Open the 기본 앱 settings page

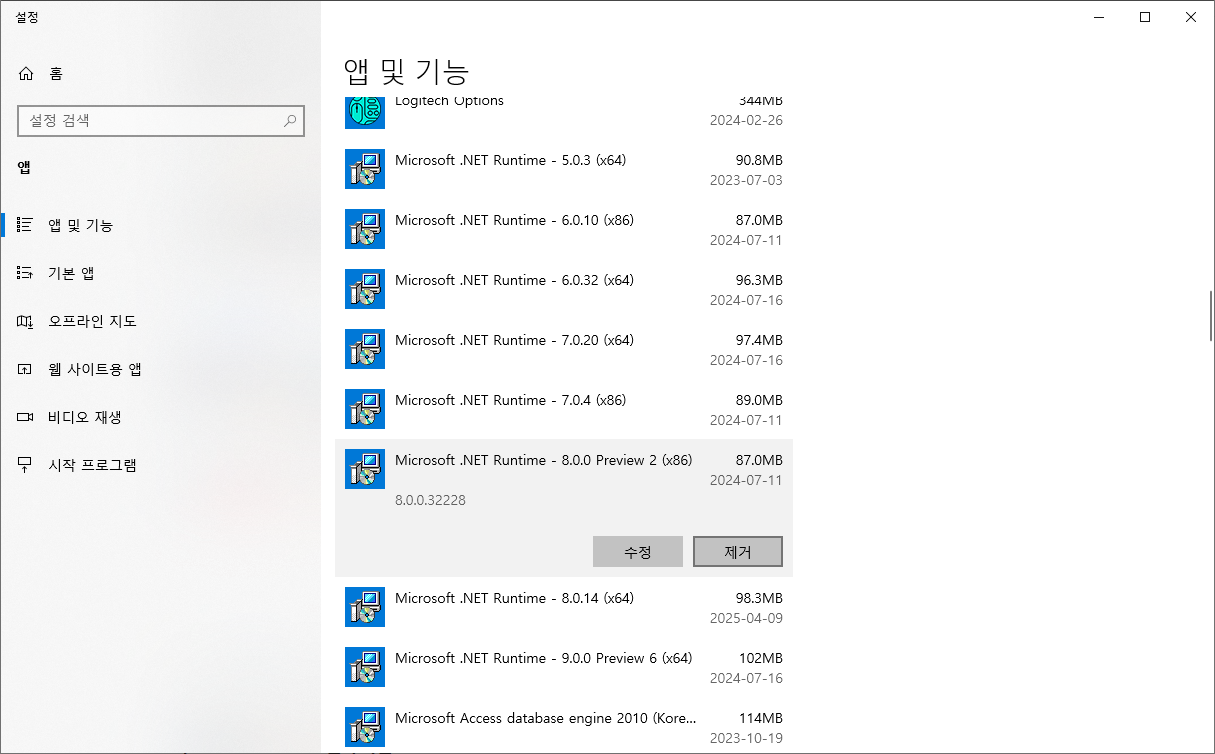(160, 273)
